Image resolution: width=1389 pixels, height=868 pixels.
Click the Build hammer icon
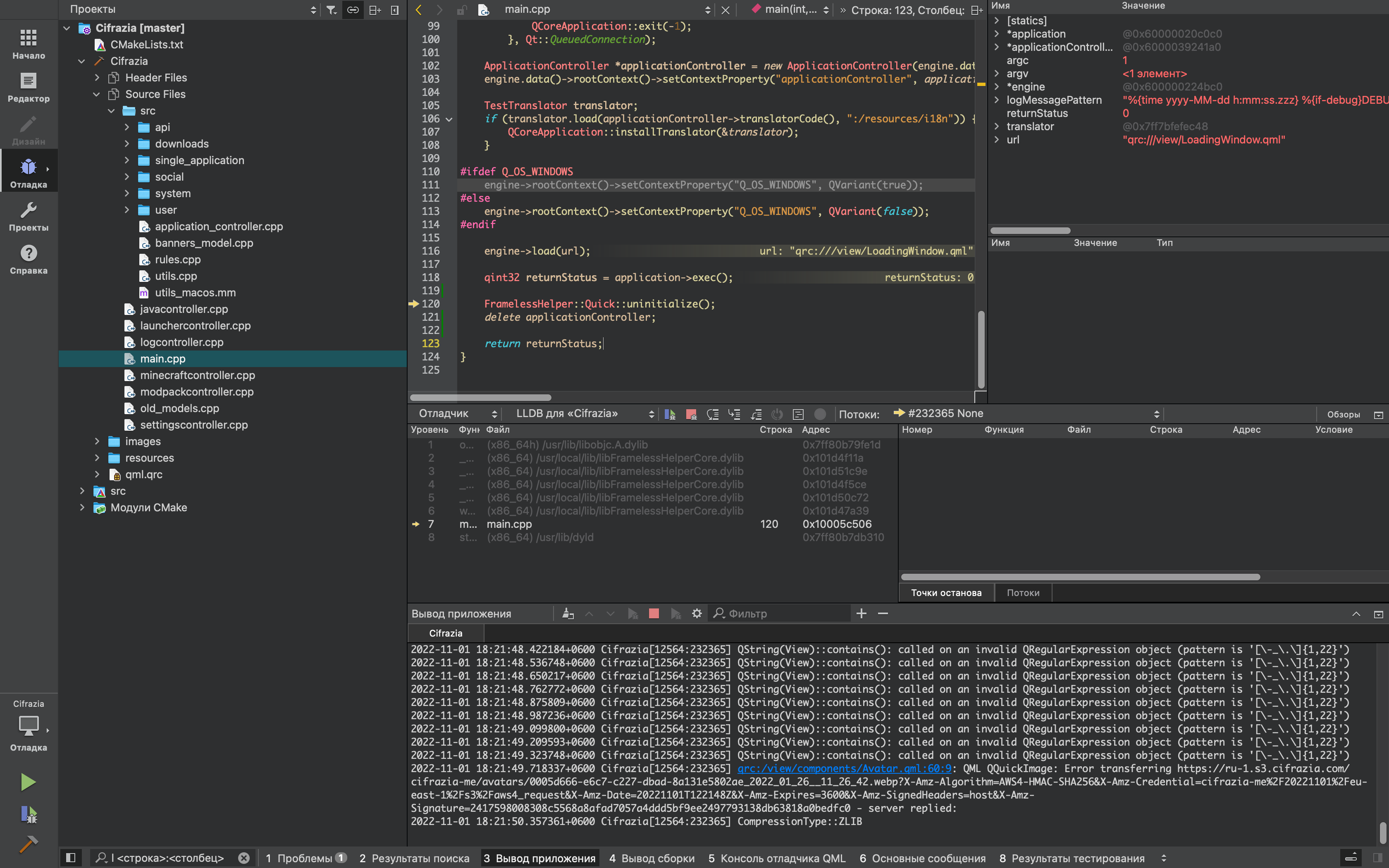tap(28, 843)
